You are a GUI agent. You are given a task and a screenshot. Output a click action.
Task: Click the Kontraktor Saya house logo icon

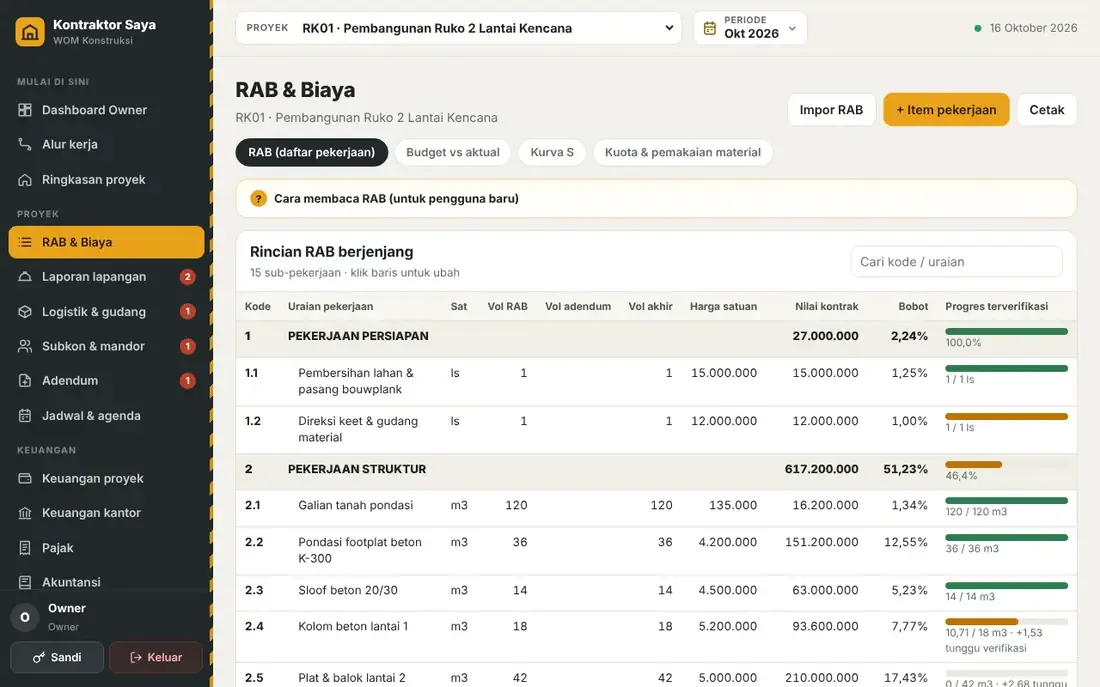tap(30, 32)
